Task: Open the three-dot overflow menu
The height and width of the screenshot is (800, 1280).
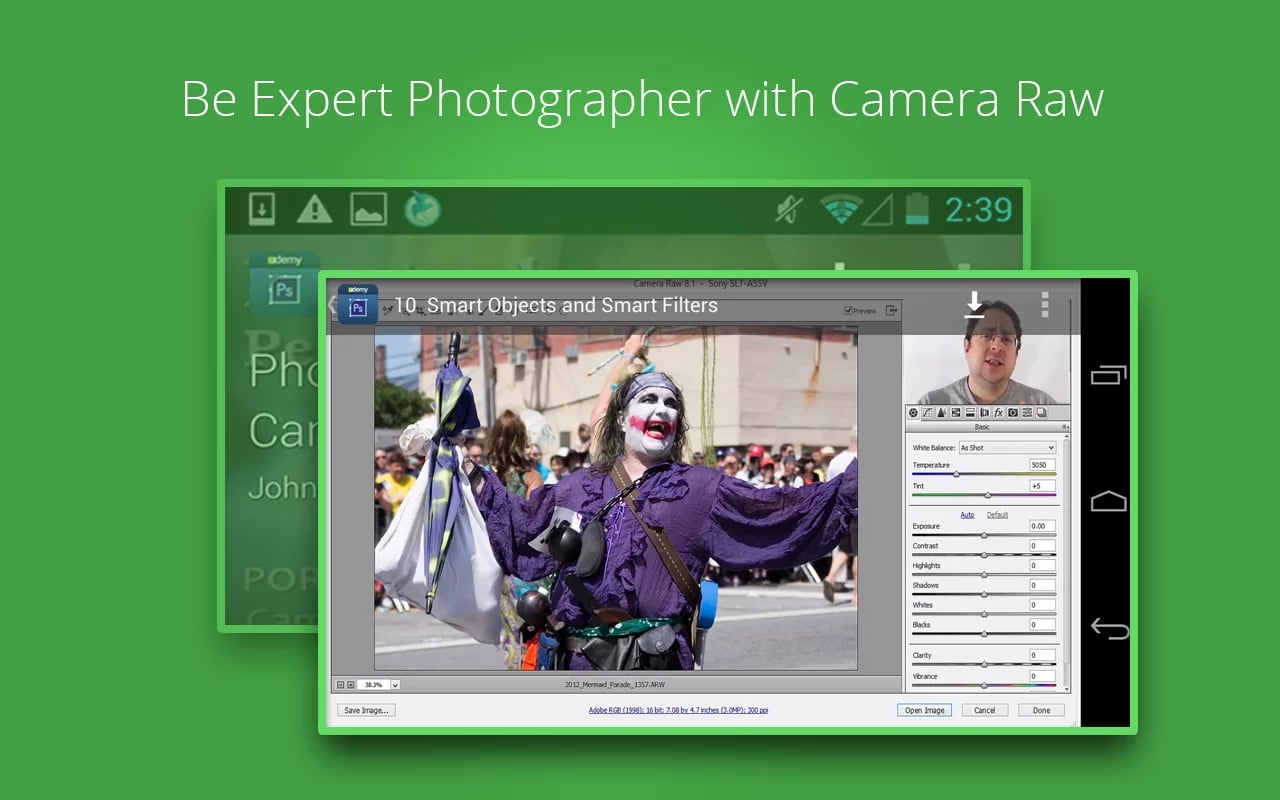Action: pos(1044,305)
